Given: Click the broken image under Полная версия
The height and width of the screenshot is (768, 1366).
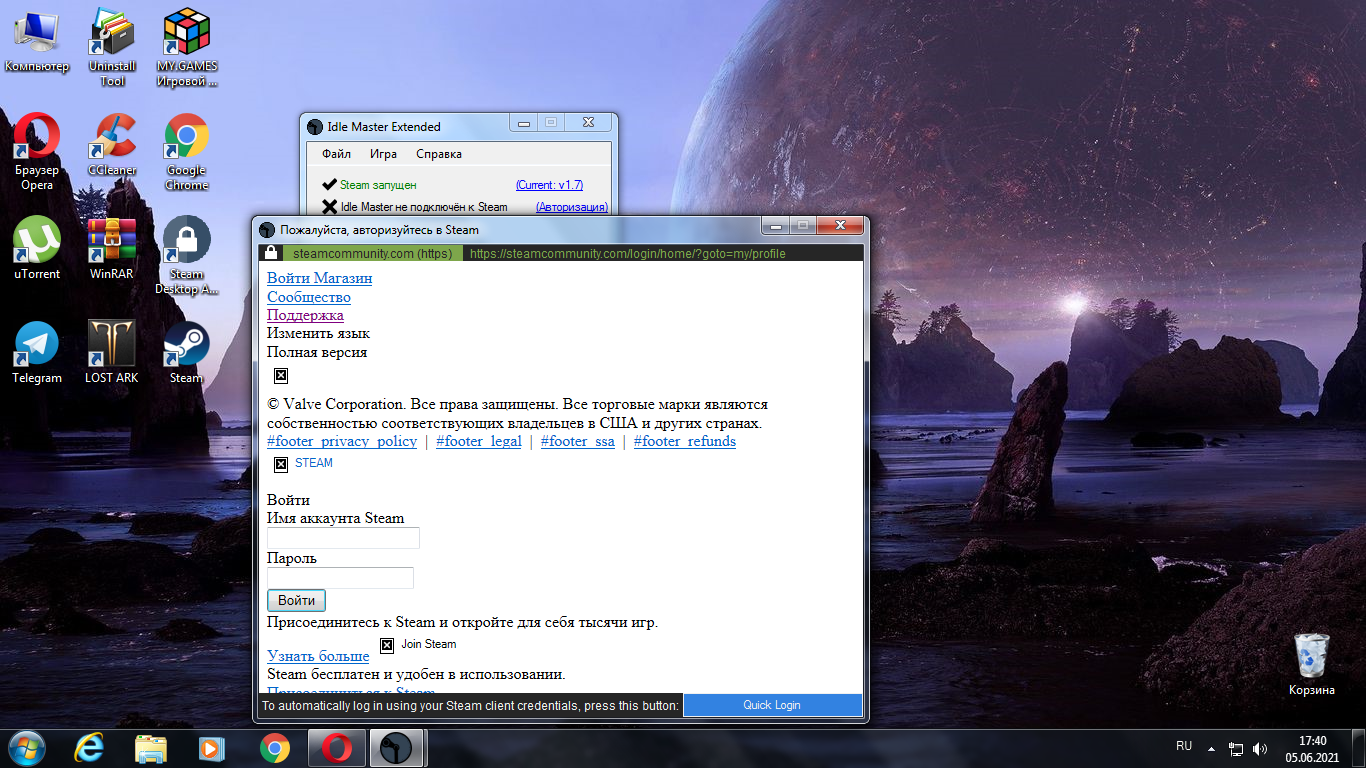Looking at the screenshot, I should 281,376.
